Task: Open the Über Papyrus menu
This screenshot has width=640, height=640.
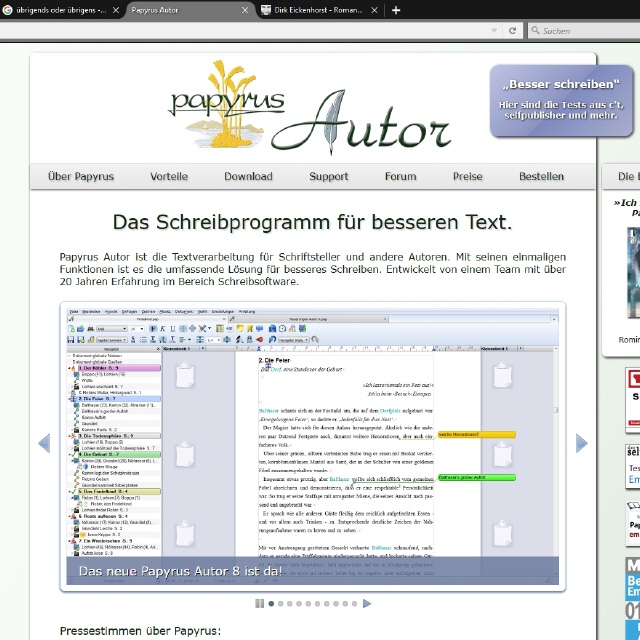Action: 81,176
